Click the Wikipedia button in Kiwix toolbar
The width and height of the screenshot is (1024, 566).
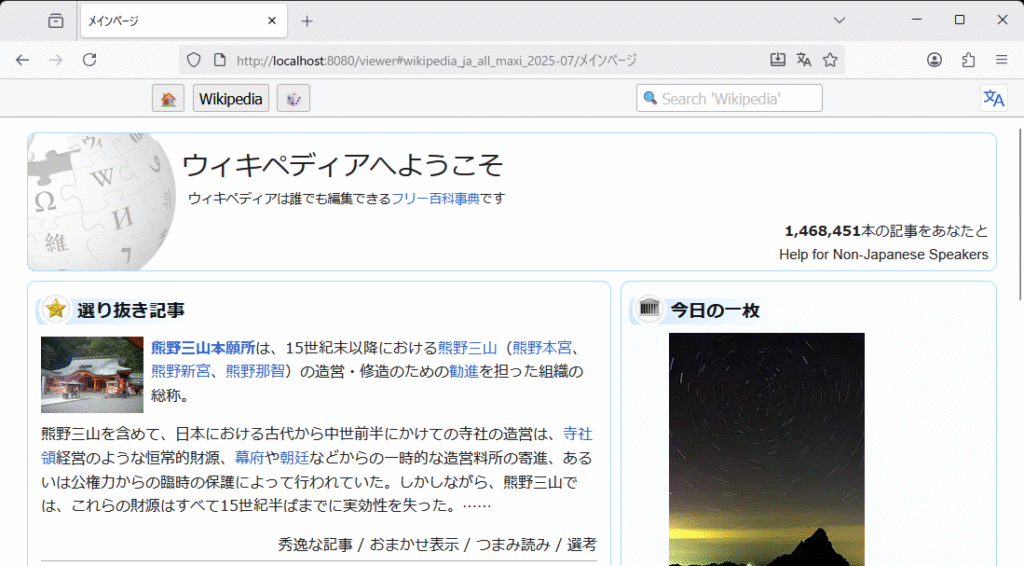coord(231,98)
